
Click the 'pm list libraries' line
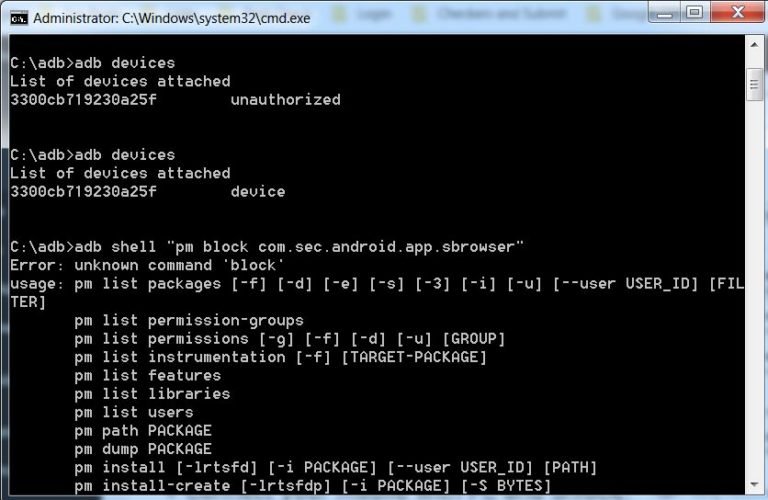[x=152, y=394]
